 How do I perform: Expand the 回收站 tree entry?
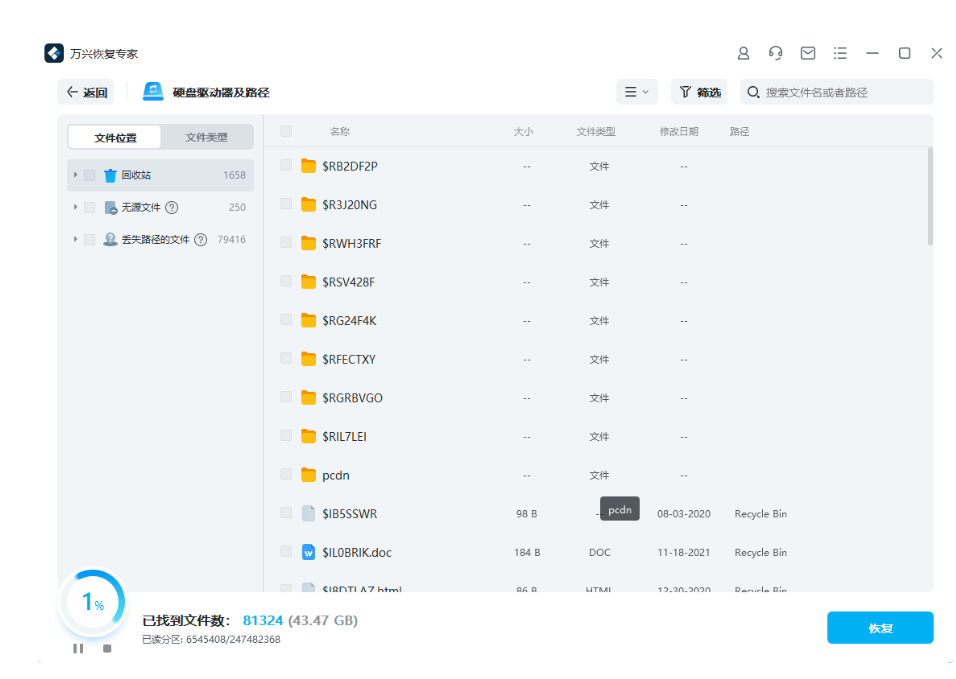pos(76,174)
